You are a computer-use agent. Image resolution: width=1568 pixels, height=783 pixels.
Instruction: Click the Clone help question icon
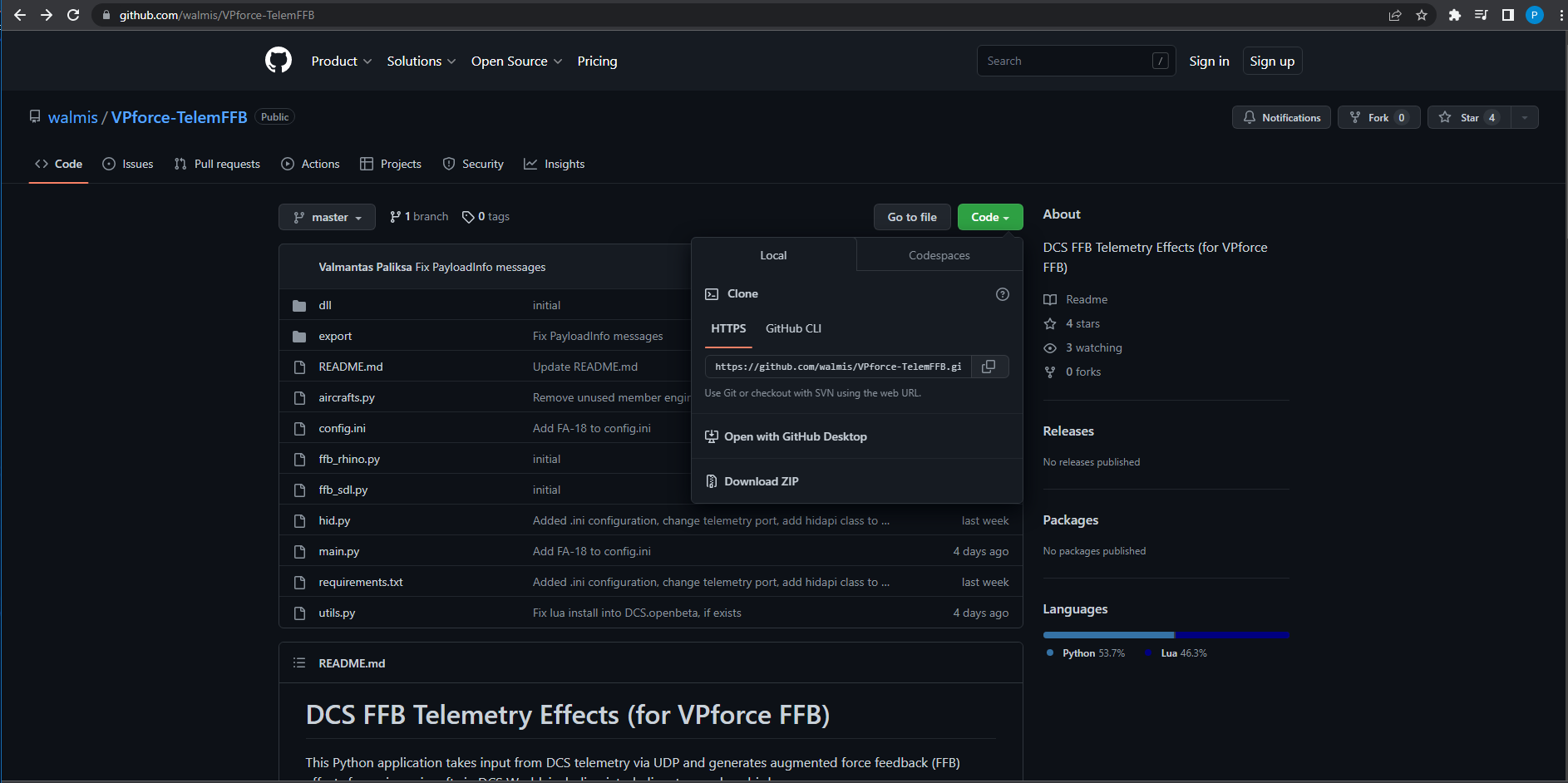click(x=1003, y=294)
